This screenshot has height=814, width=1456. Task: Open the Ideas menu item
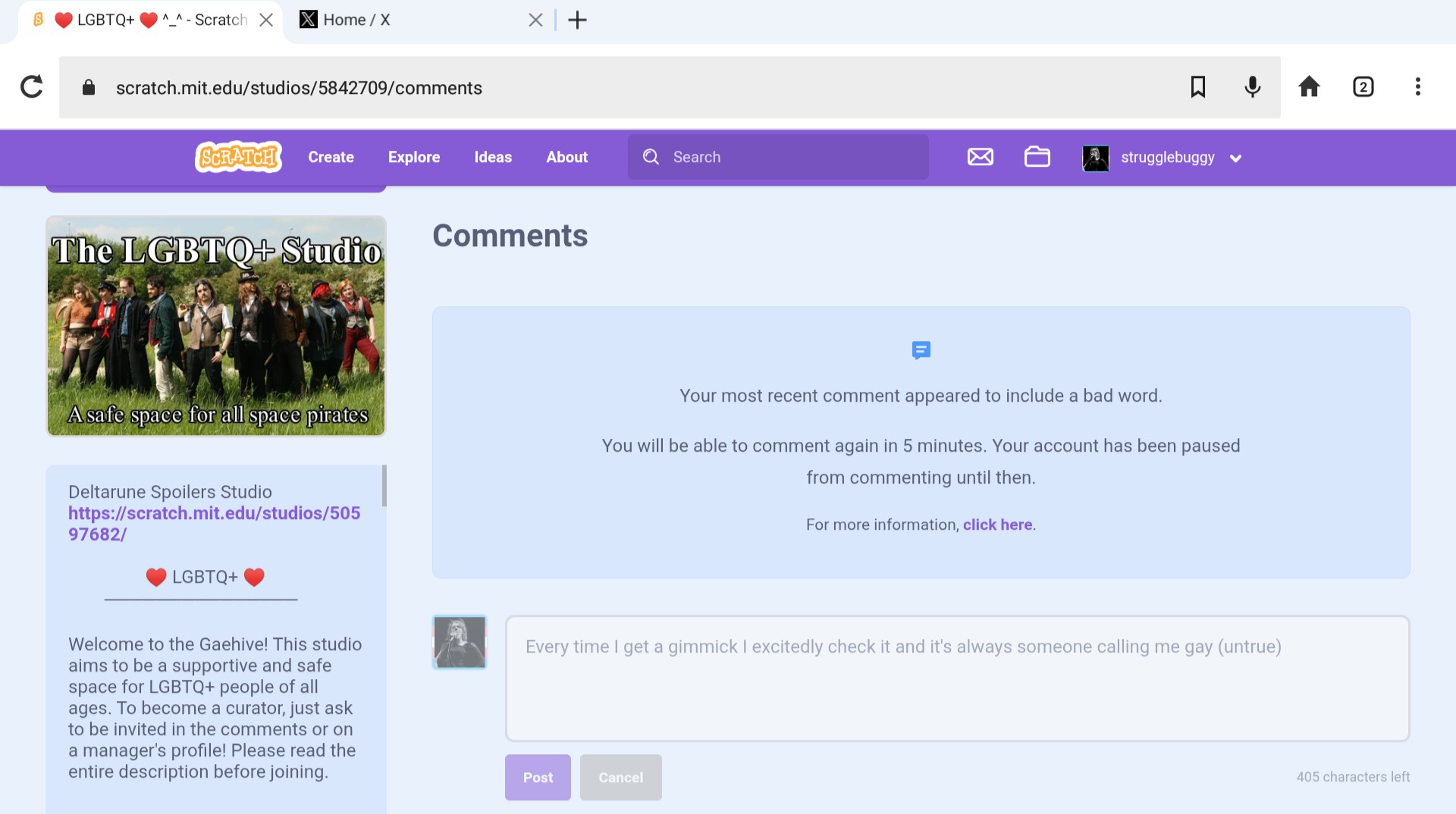pyautogui.click(x=493, y=157)
